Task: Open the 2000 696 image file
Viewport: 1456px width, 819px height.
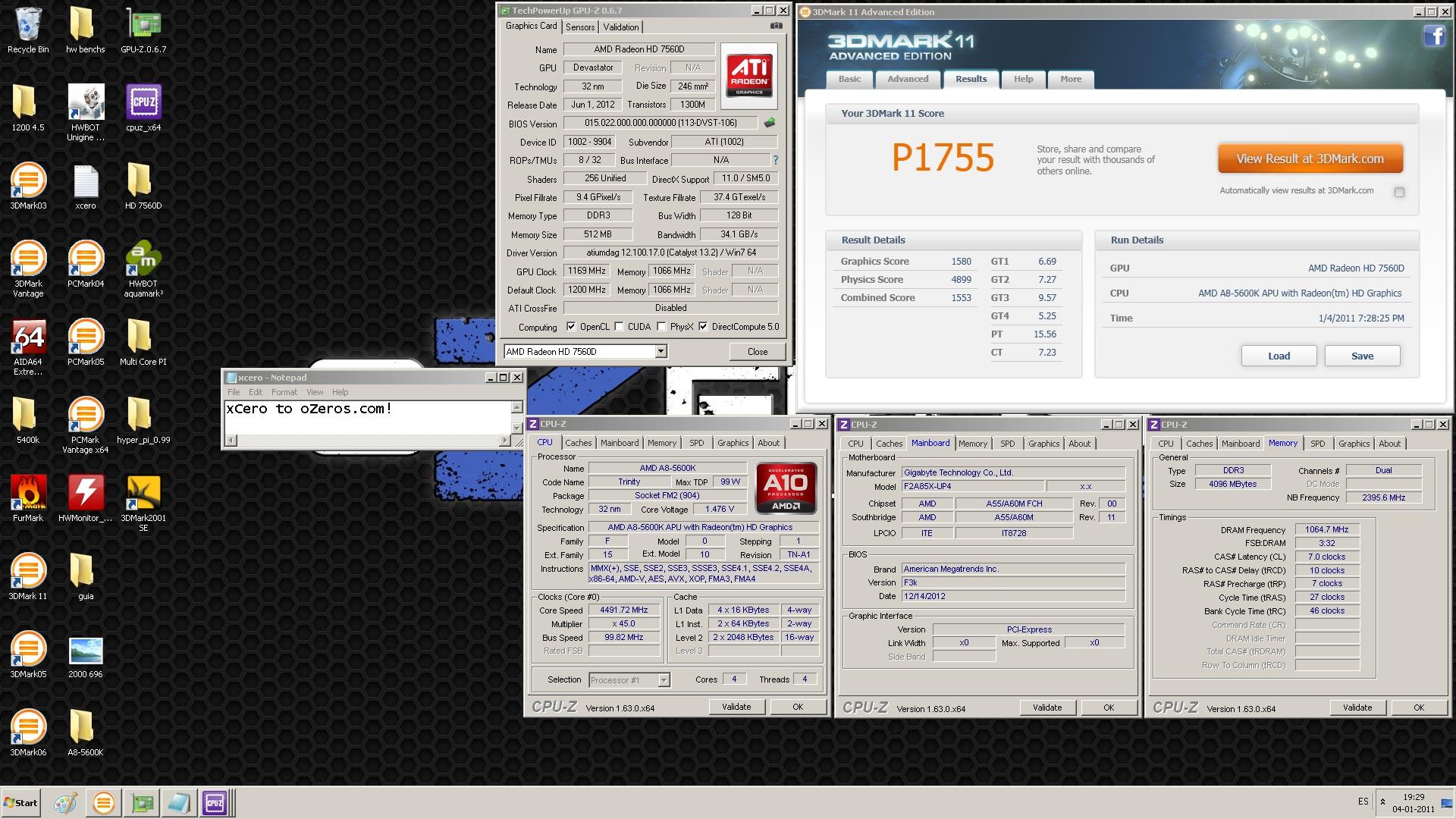Action: point(86,655)
